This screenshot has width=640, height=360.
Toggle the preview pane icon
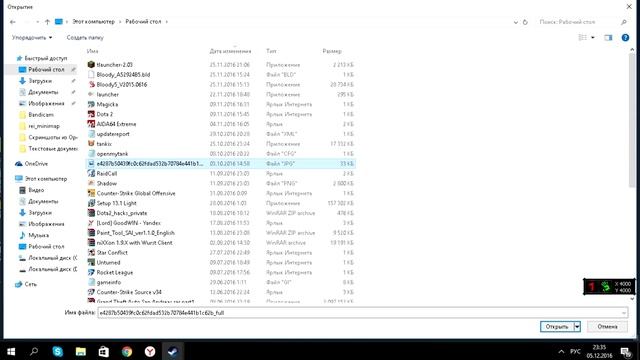608,38
